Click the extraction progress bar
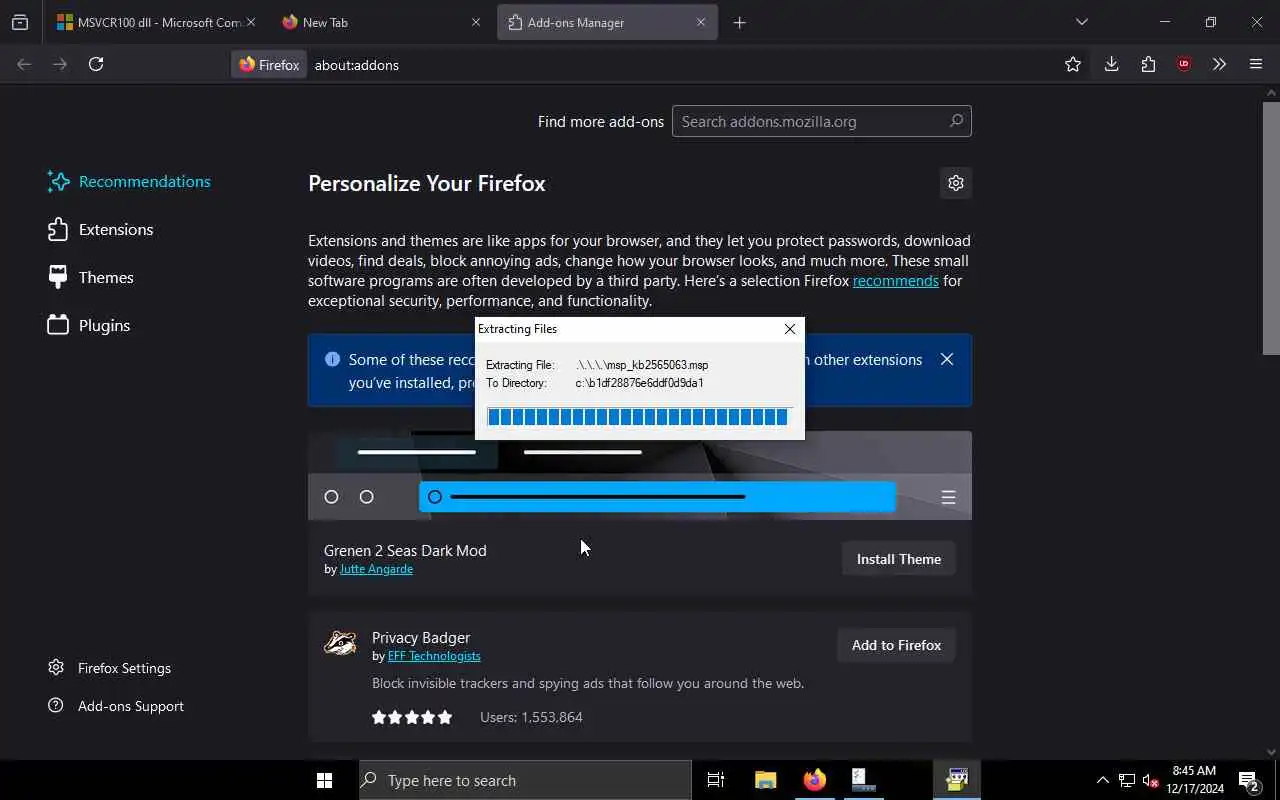The height and width of the screenshot is (800, 1280). point(639,417)
